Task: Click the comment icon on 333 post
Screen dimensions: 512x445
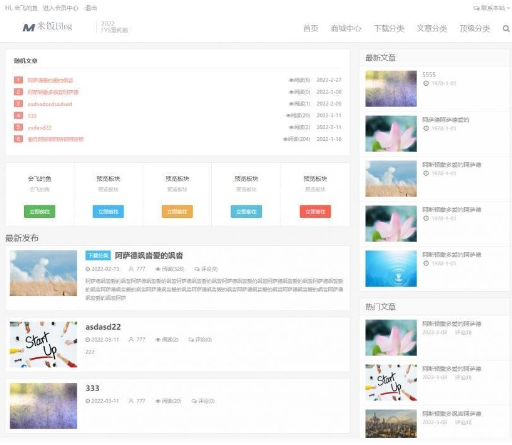Action: tap(194, 401)
